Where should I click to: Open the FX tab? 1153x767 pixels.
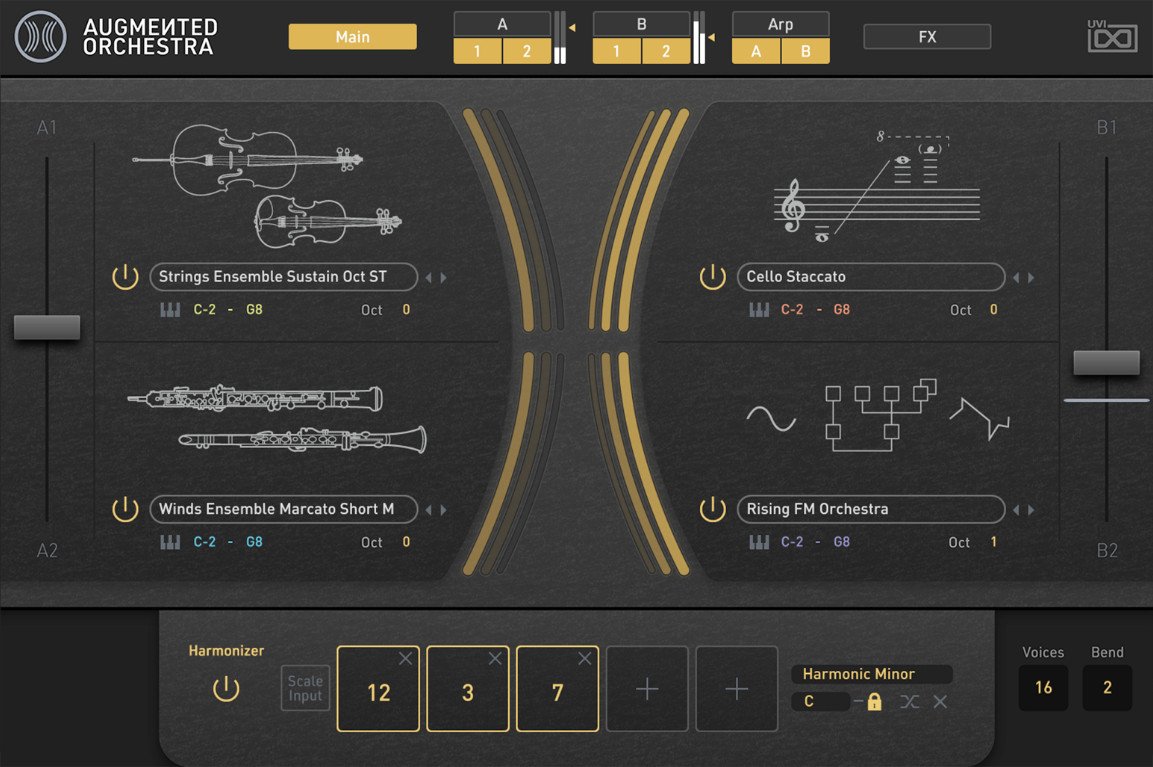coord(927,37)
